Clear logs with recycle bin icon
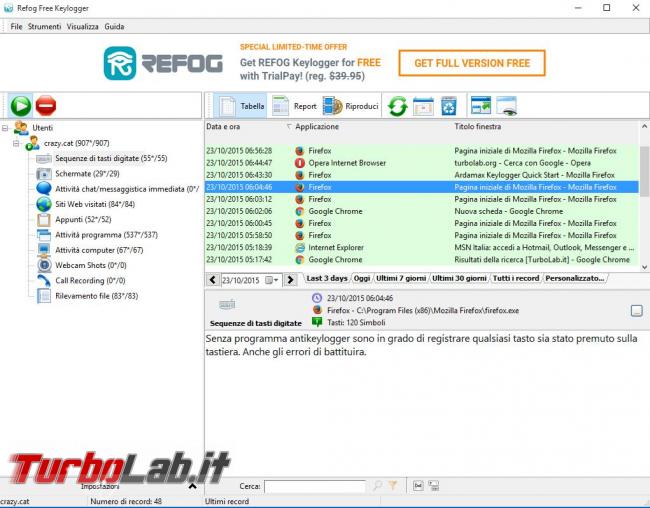 [x=449, y=106]
